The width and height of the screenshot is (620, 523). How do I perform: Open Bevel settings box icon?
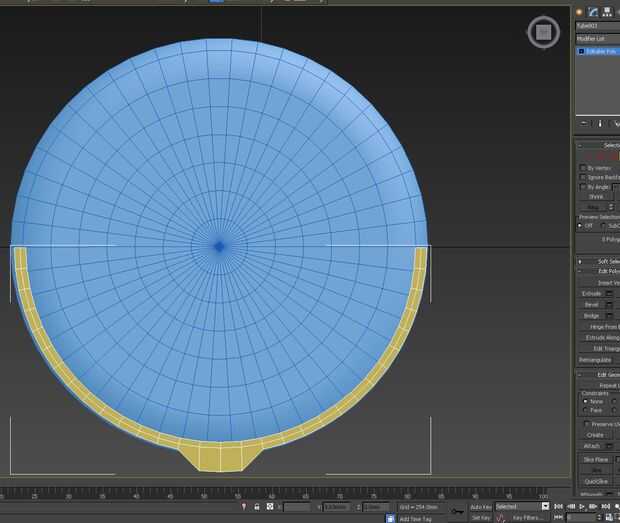pyautogui.click(x=609, y=305)
